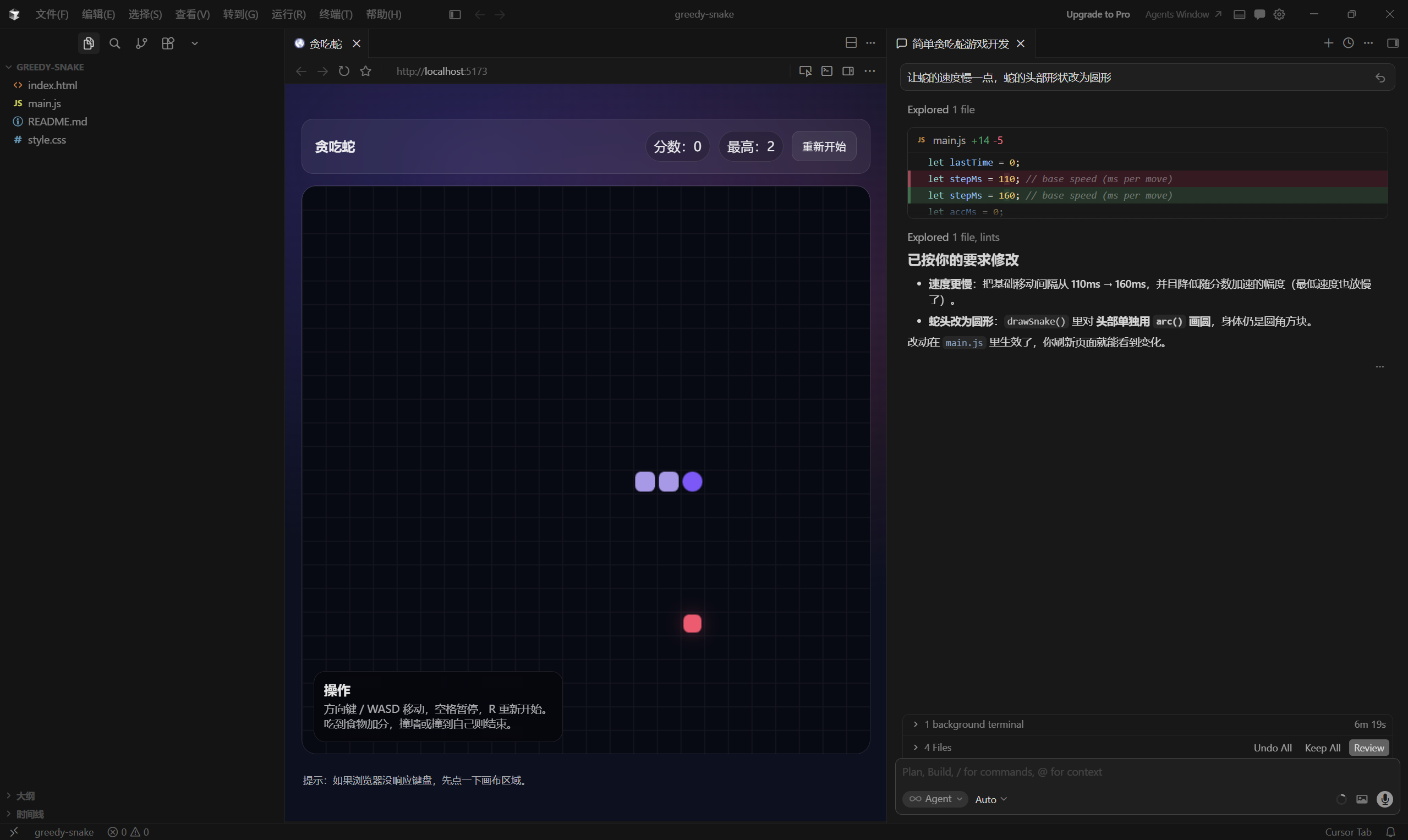Open the Source Control view icon
The width and height of the screenshot is (1408, 840).
[x=141, y=43]
